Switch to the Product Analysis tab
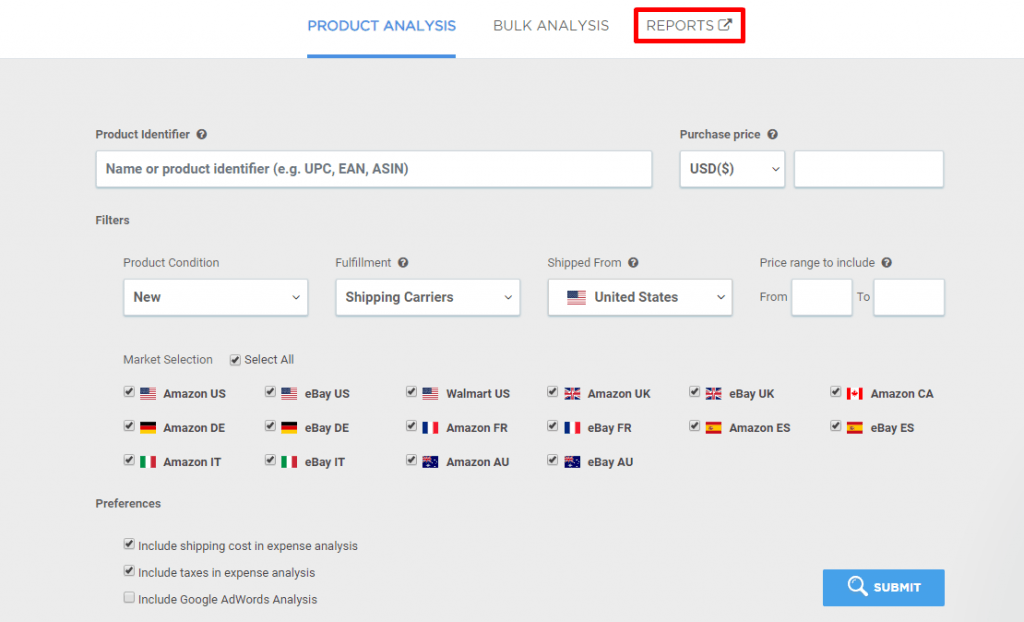Viewport: 1024px width, 622px height. click(x=381, y=25)
